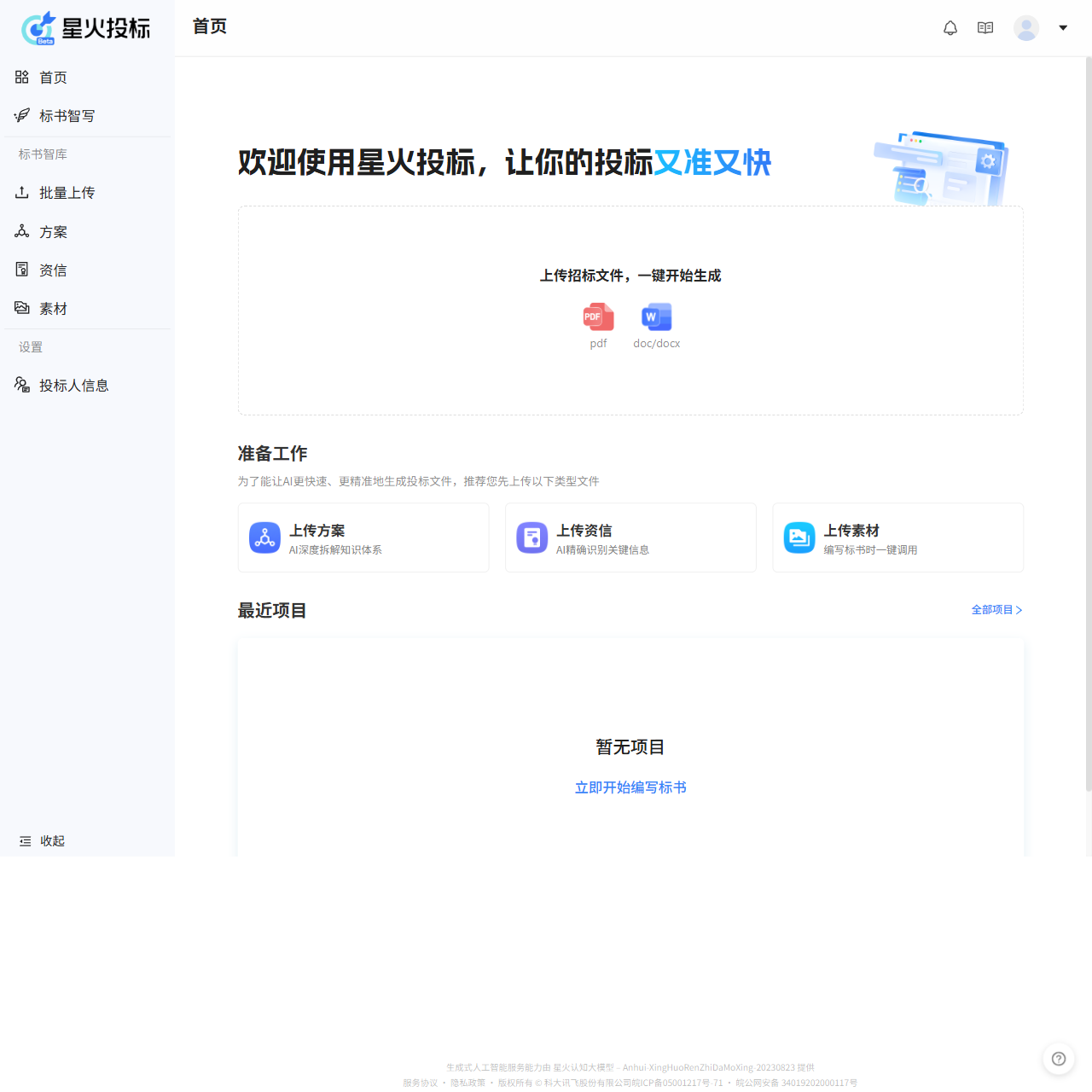
Task: Select the 批量上传 upload icon in sidebar
Action: click(21, 193)
